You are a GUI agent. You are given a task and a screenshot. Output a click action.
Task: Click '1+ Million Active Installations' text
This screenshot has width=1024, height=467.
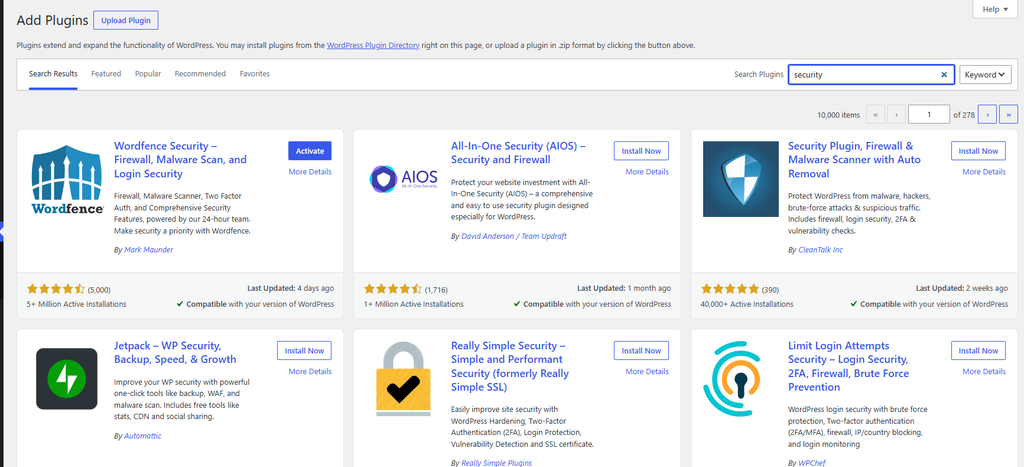tap(414, 304)
